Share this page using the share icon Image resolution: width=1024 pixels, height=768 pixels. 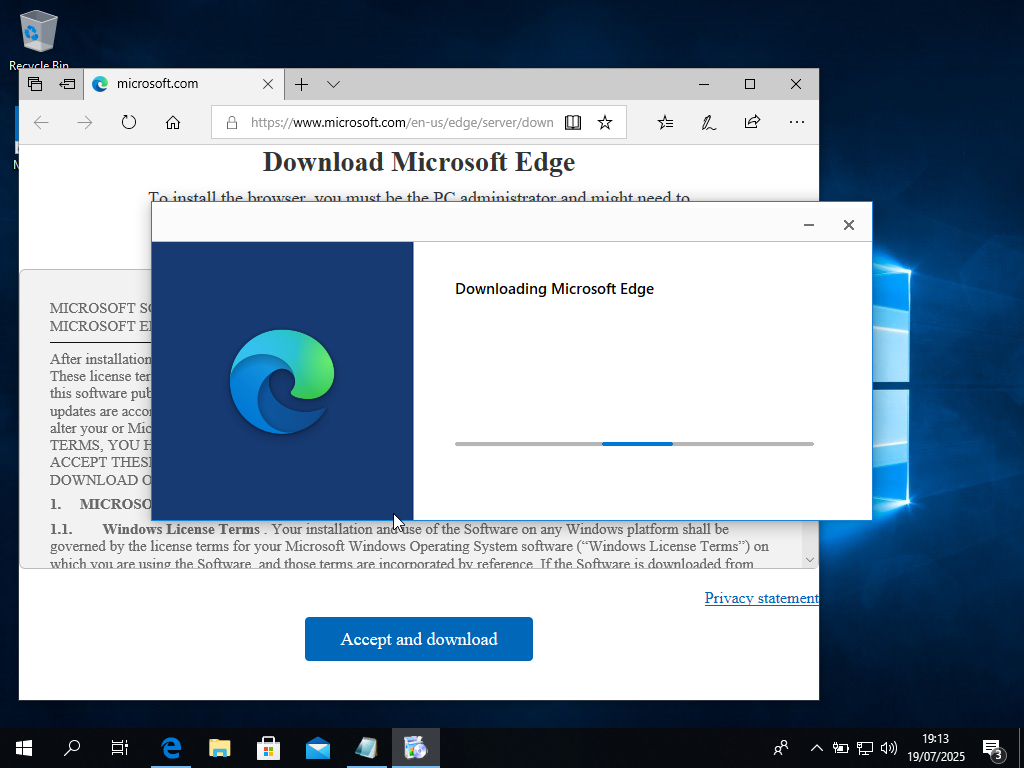click(x=752, y=122)
